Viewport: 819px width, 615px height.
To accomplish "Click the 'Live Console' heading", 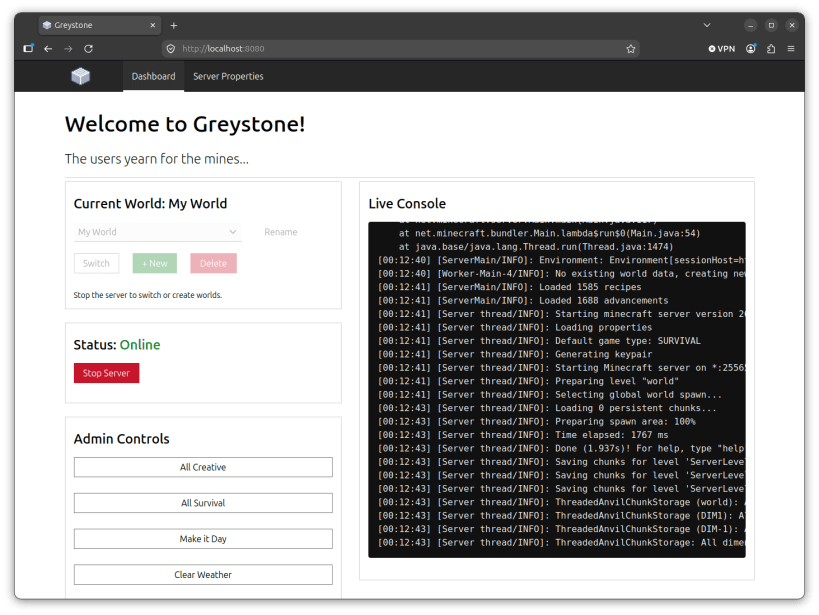I will (x=407, y=203).
